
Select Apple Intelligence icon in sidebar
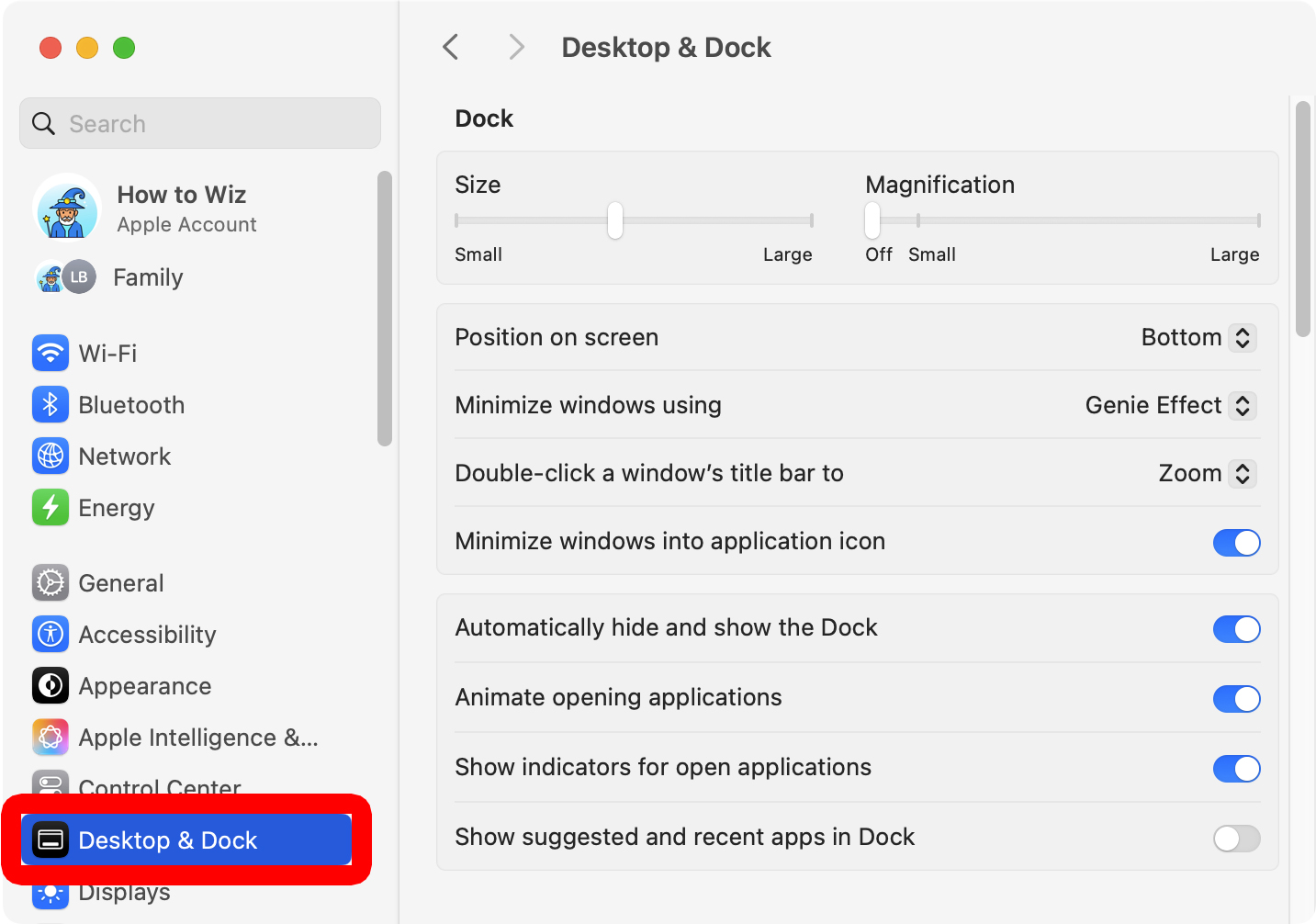[51, 737]
